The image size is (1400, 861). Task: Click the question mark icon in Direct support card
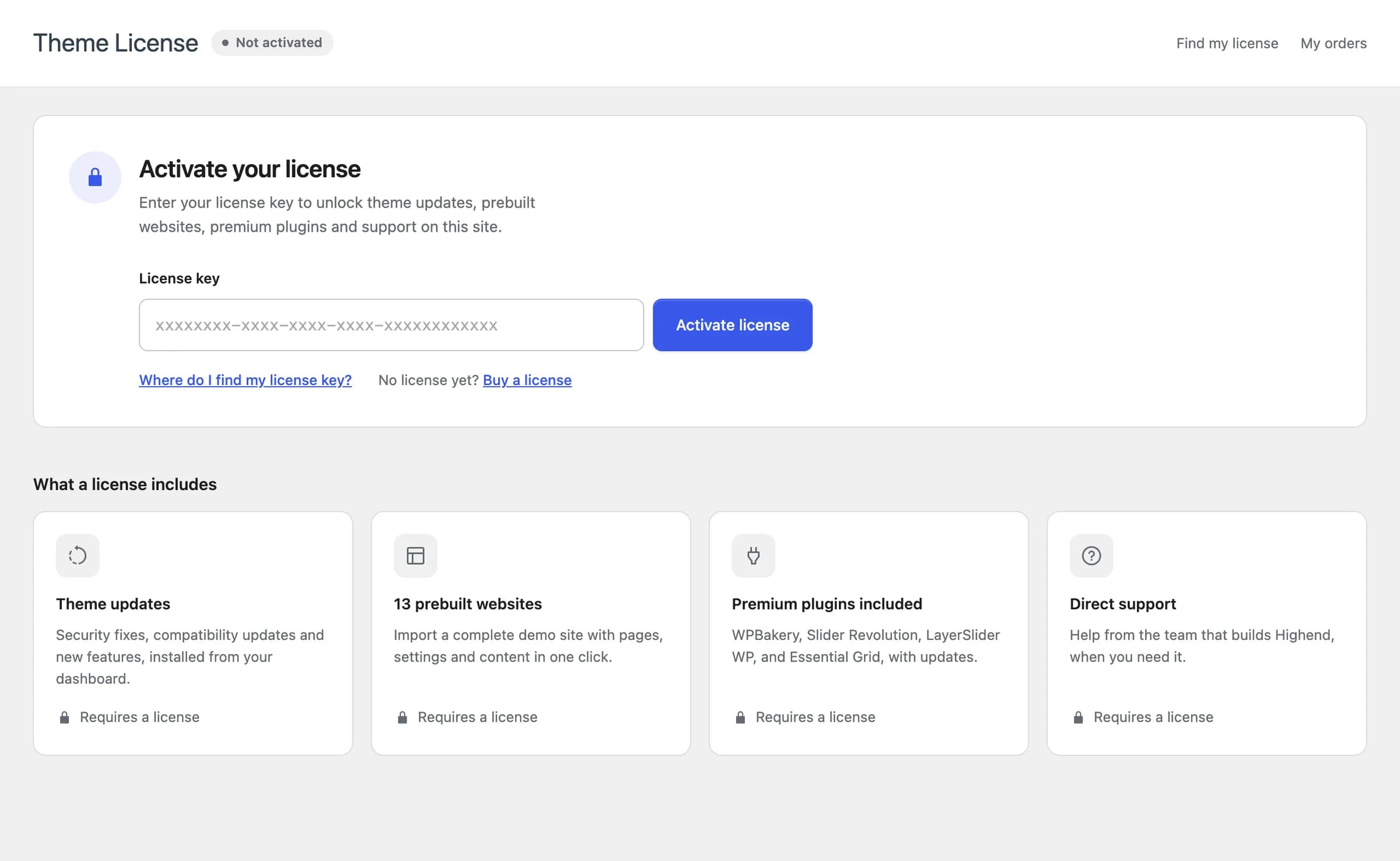[x=1091, y=555]
